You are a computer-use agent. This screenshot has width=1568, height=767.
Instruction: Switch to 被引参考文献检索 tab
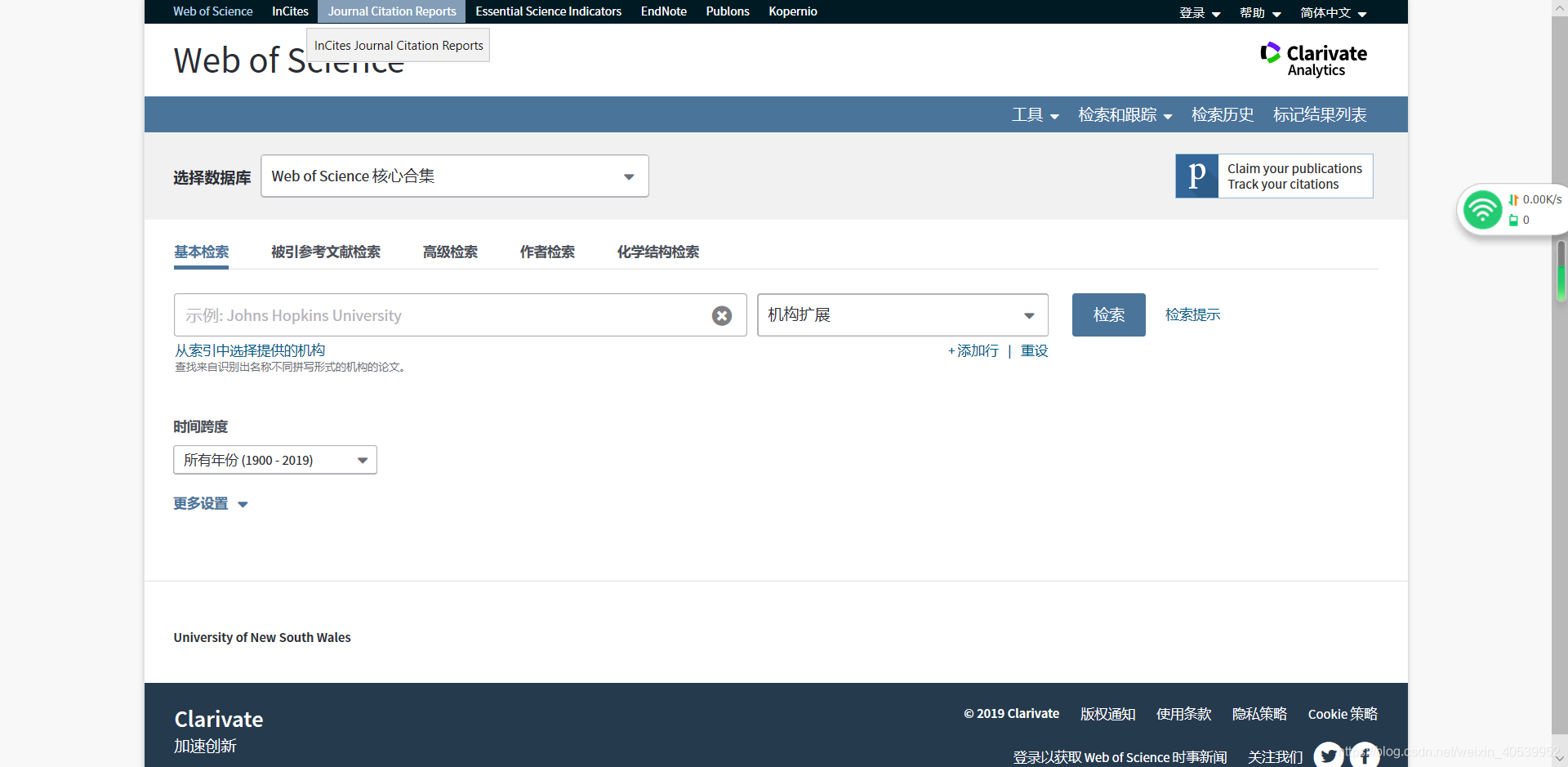click(326, 252)
